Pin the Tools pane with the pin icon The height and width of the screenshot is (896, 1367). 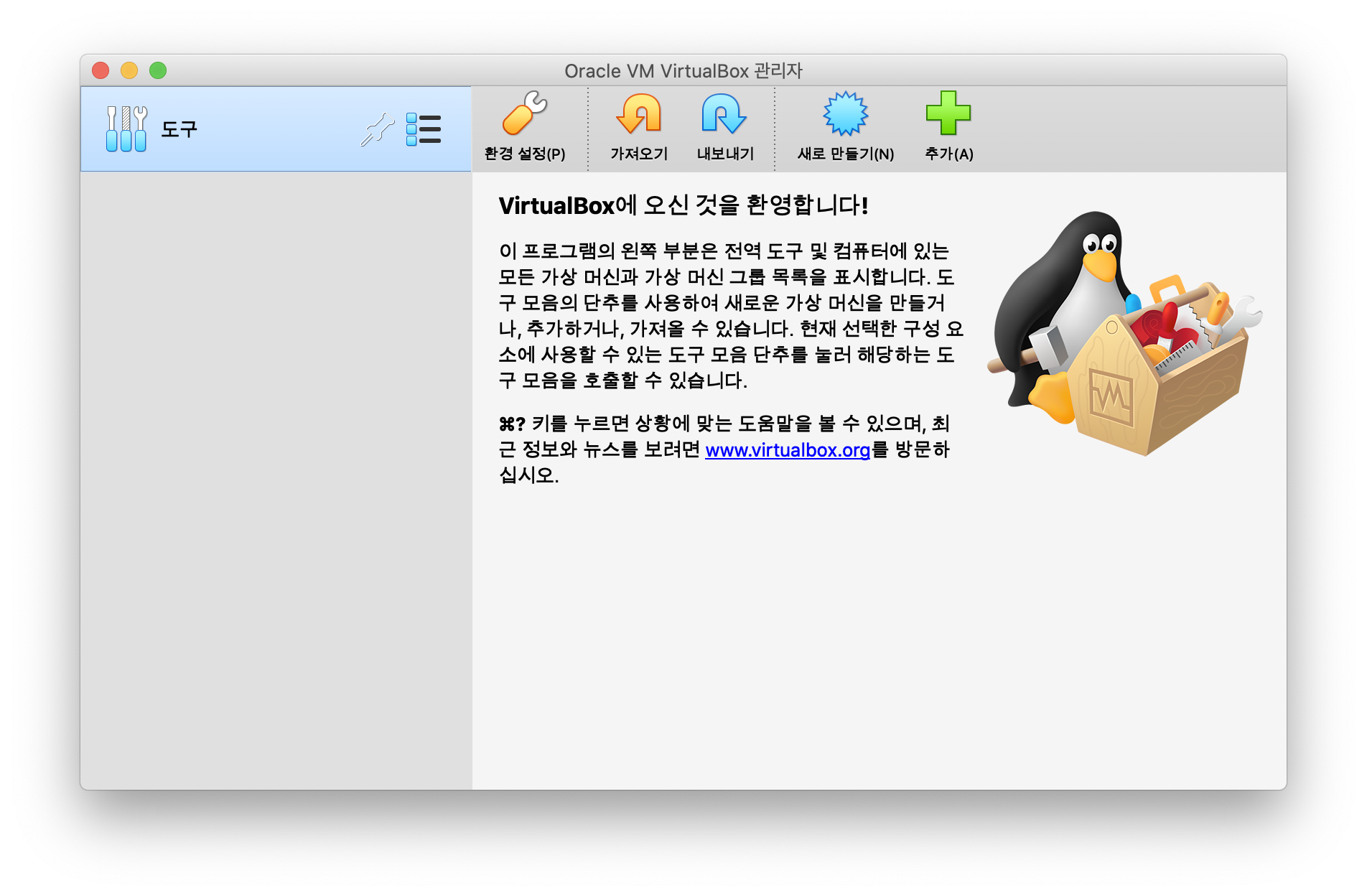tap(377, 130)
